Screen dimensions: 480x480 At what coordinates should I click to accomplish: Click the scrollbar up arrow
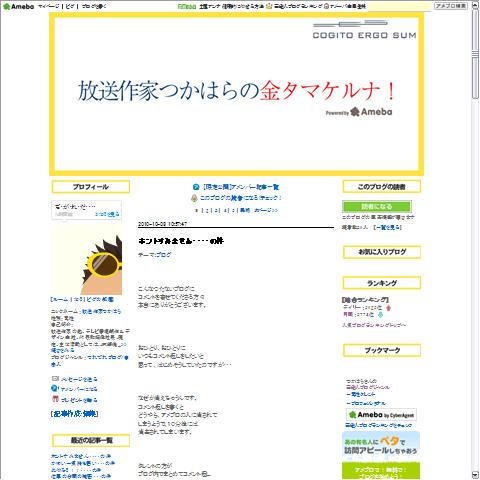[475, 5]
